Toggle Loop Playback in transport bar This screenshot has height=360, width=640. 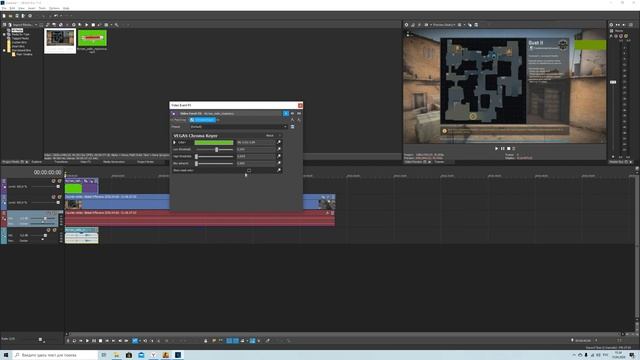[x=74, y=340]
